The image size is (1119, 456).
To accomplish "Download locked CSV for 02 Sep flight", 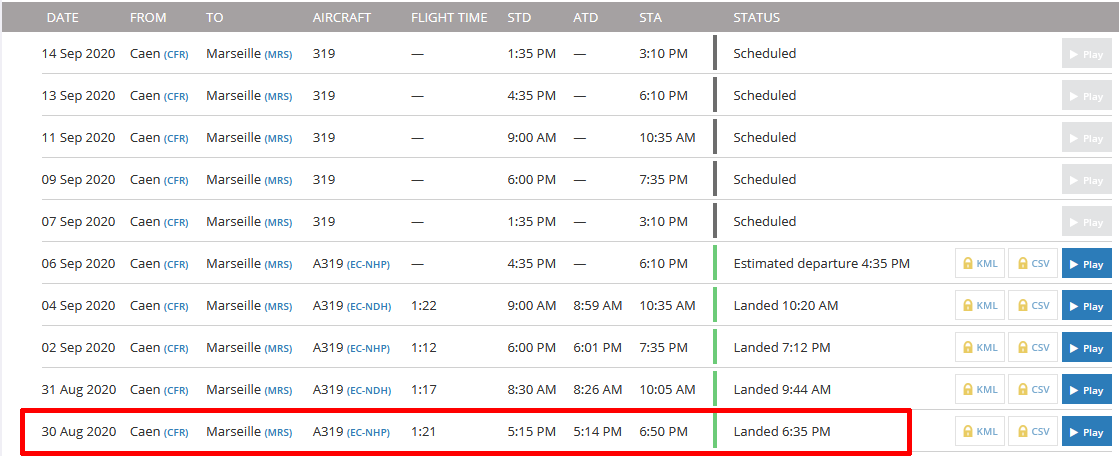I will pos(1033,348).
